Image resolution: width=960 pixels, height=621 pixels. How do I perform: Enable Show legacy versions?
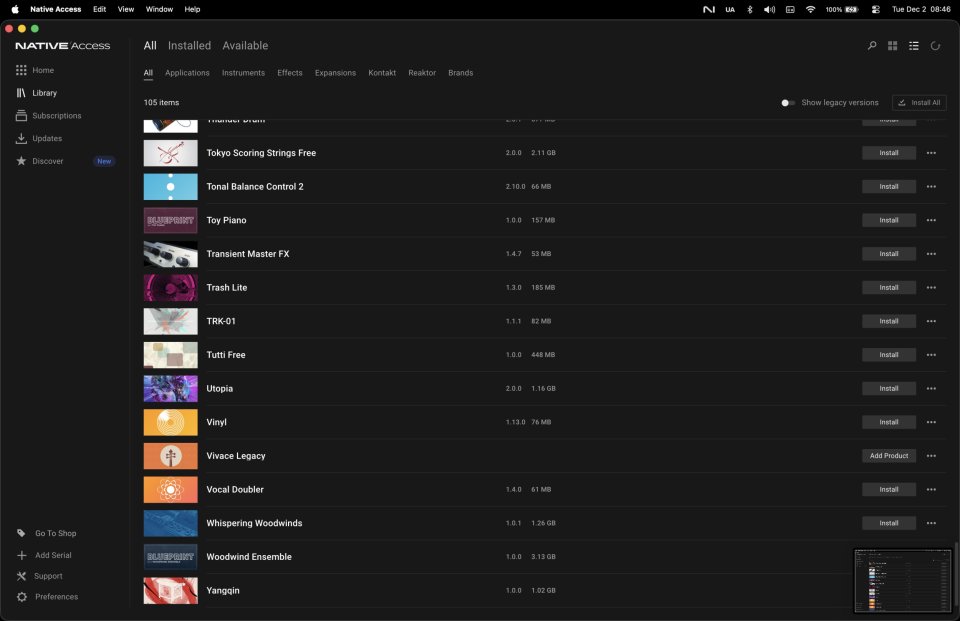point(789,102)
